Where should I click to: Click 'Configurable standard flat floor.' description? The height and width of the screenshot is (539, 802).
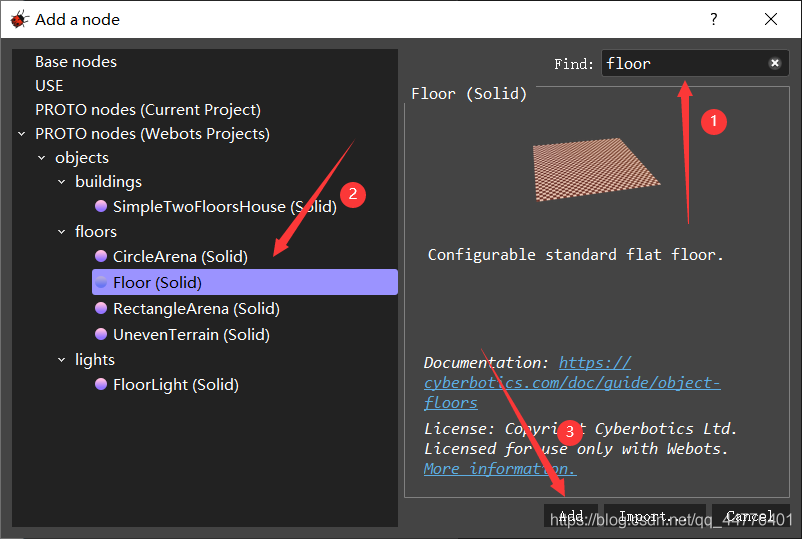click(x=575, y=255)
